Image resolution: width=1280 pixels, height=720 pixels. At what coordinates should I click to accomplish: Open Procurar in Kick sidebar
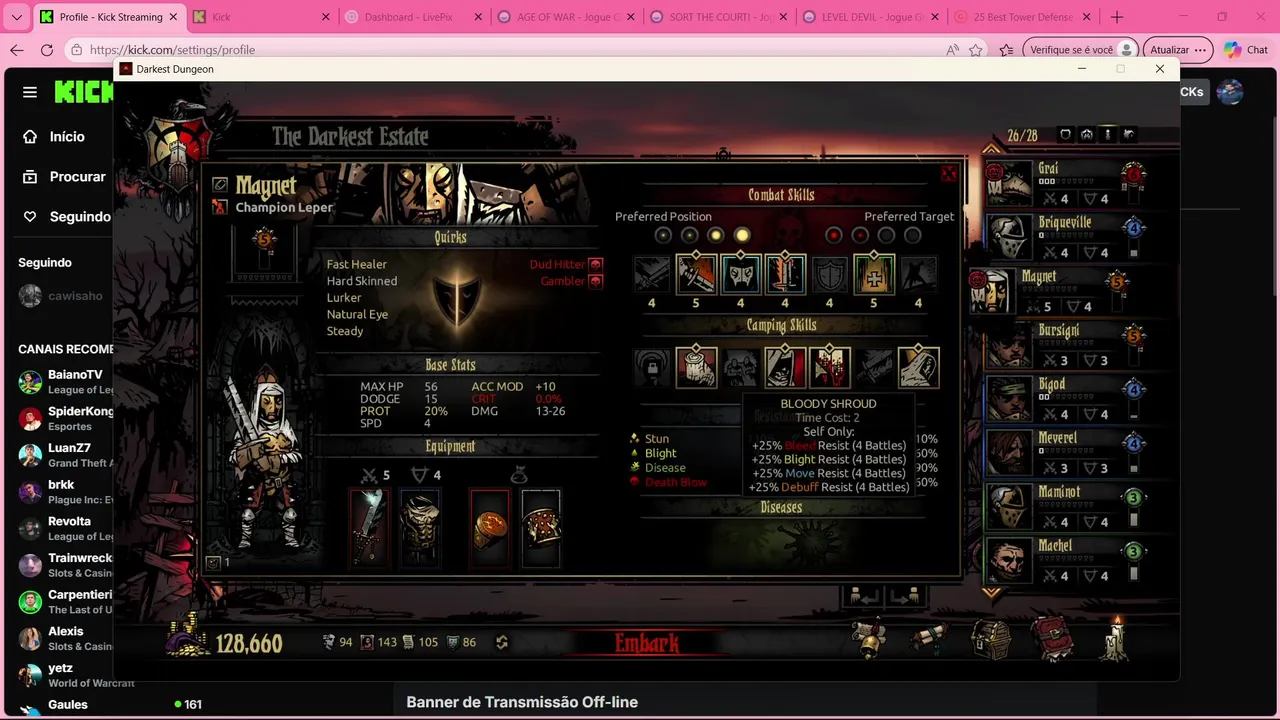(x=64, y=177)
